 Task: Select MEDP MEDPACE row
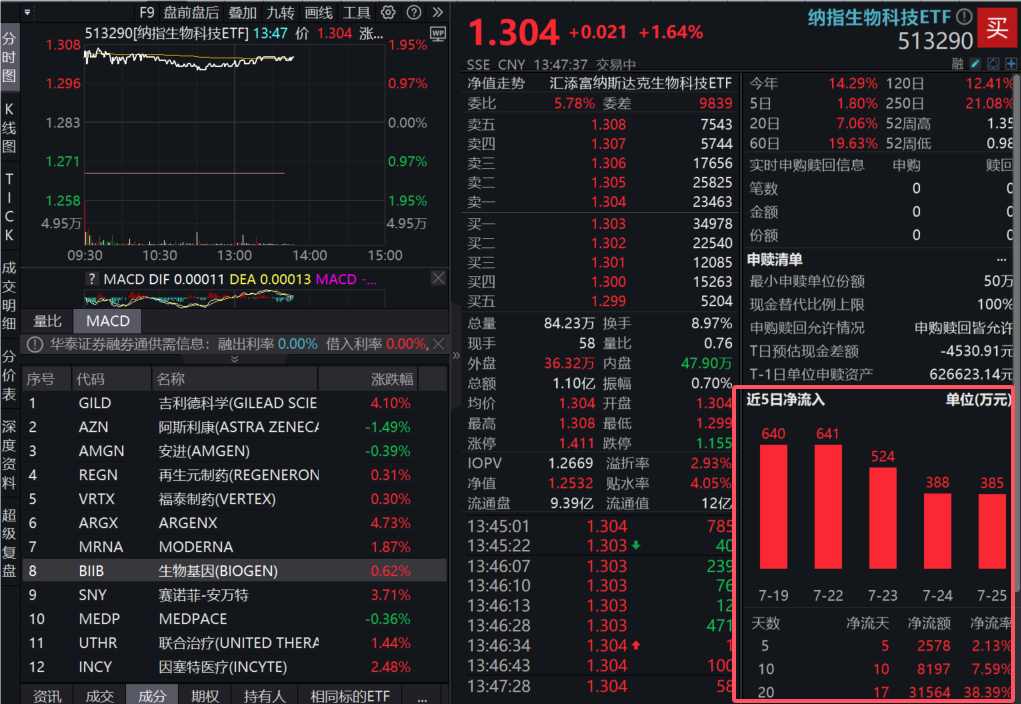click(x=234, y=619)
